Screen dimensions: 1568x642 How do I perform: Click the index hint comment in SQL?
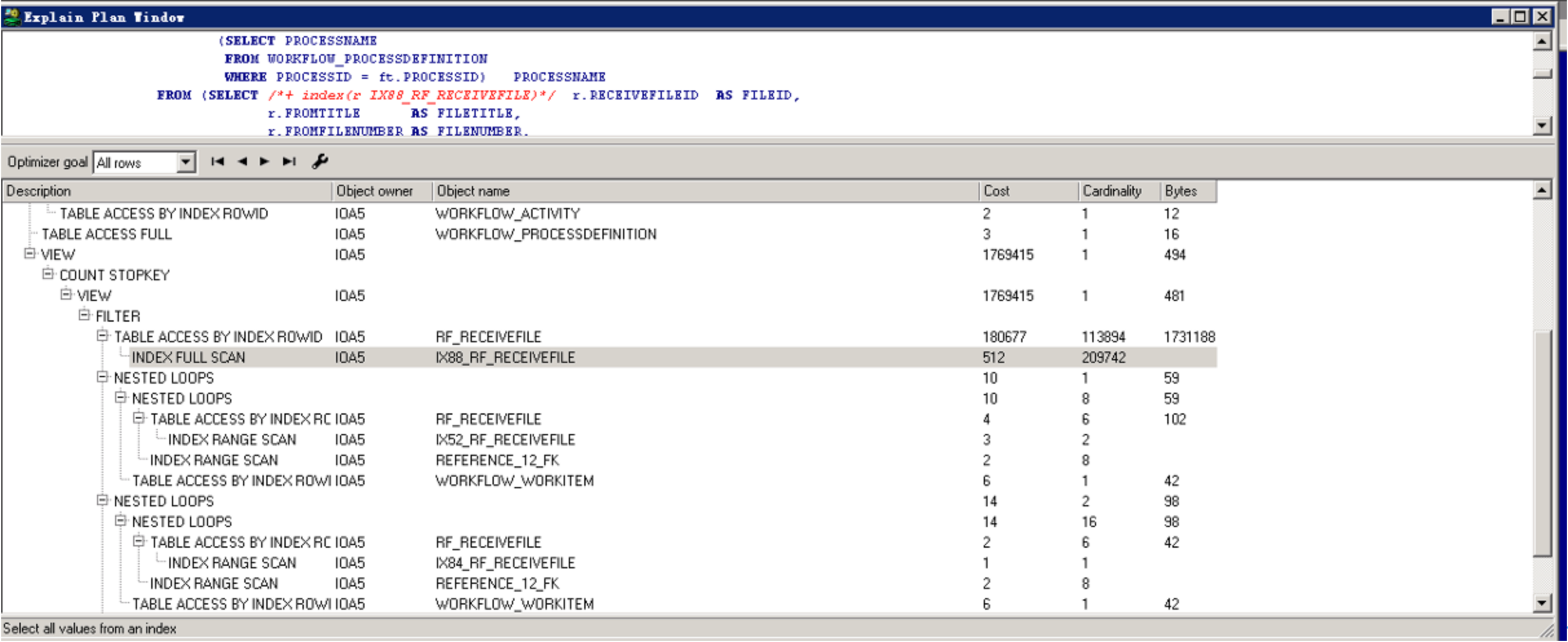click(x=412, y=95)
